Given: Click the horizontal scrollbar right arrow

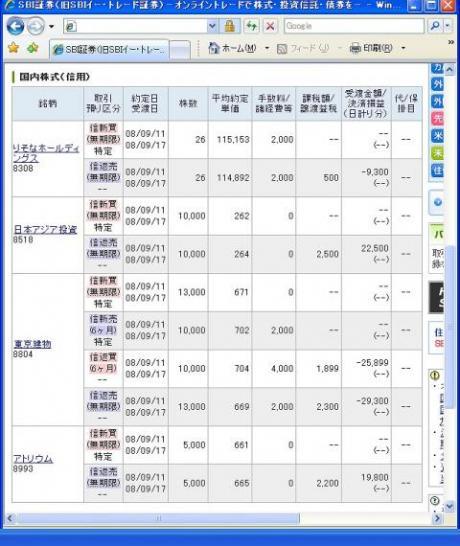Looking at the screenshot, I should coord(437,518).
